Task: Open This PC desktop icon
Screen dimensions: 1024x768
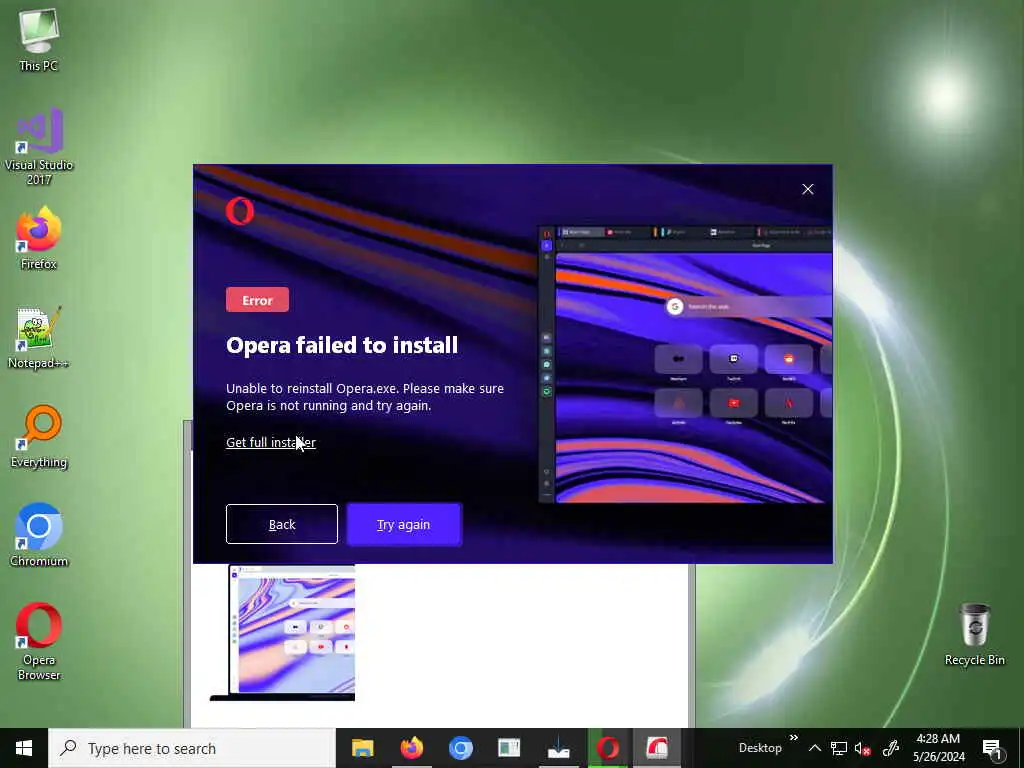Action: (x=39, y=39)
